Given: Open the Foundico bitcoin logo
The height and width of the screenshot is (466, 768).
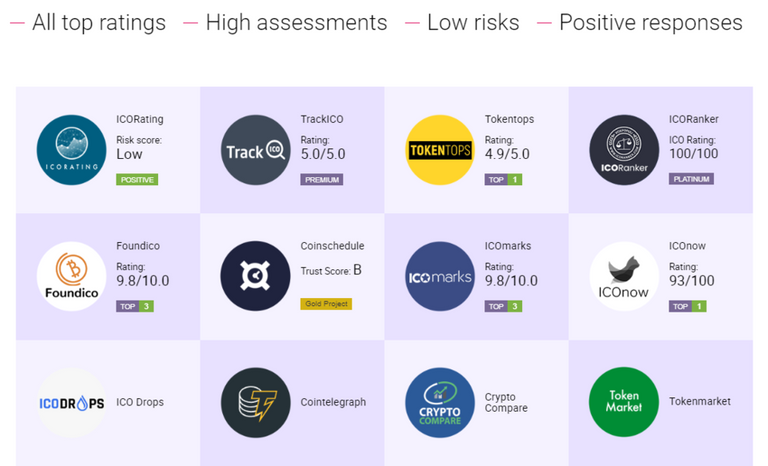Looking at the screenshot, I should pos(71,276).
